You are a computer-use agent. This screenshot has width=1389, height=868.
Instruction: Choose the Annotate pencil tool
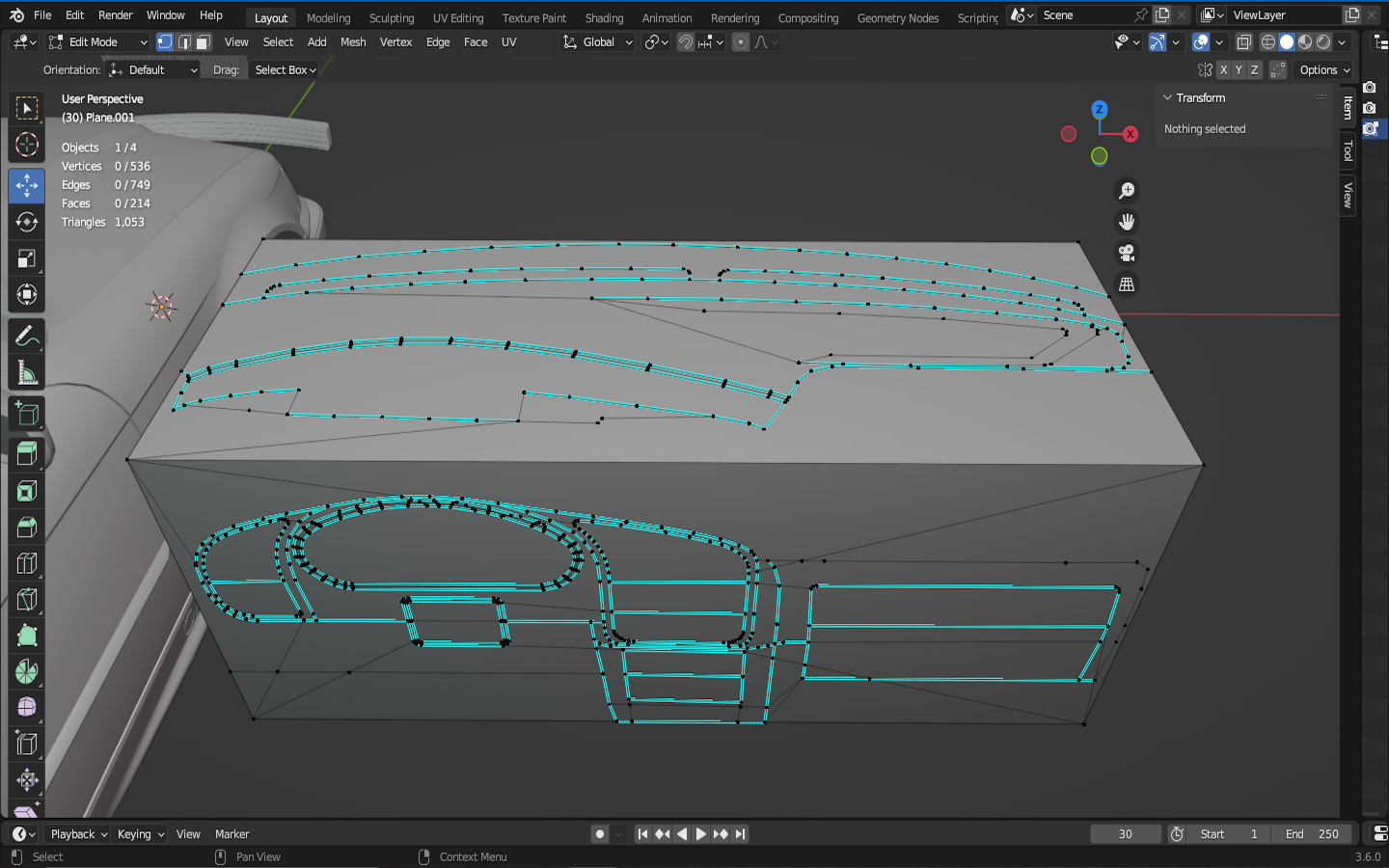click(27, 336)
